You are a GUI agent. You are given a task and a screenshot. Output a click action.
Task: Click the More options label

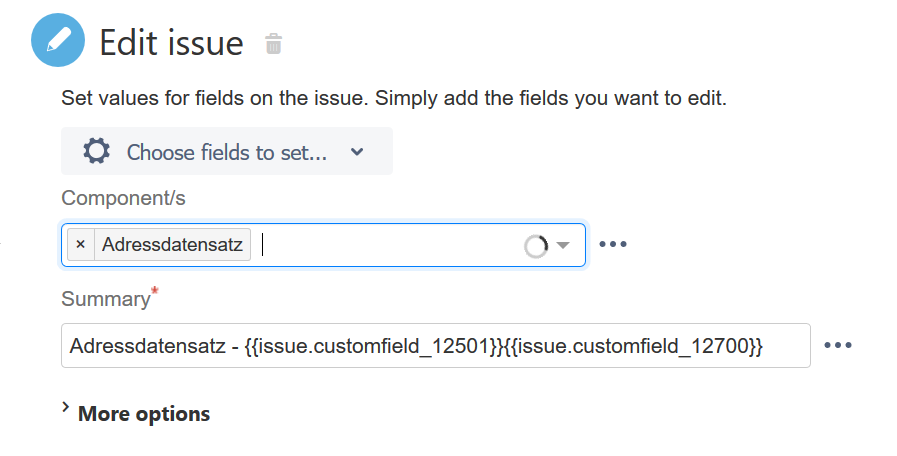tap(144, 414)
